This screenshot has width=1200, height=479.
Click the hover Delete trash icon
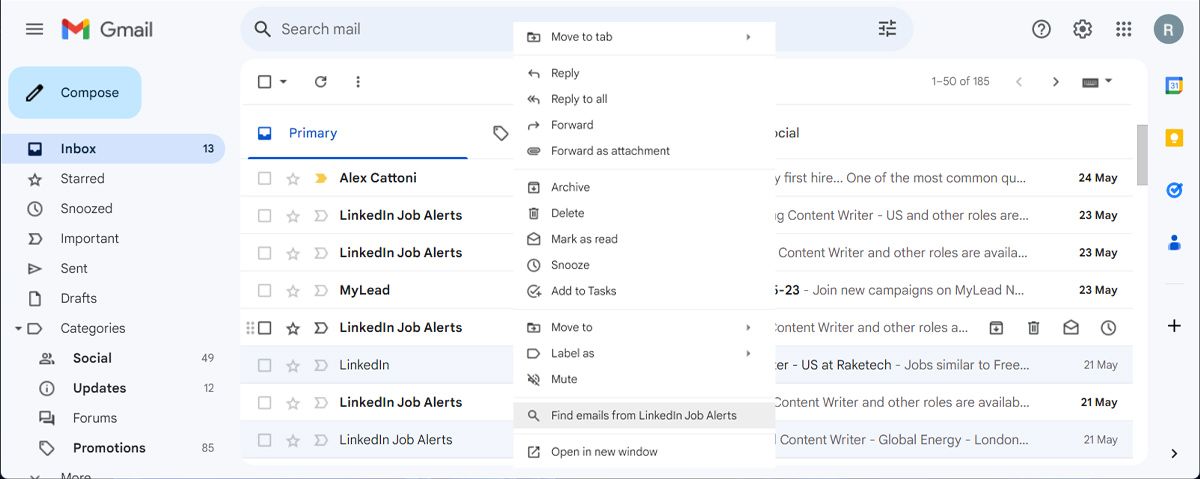(x=1034, y=328)
